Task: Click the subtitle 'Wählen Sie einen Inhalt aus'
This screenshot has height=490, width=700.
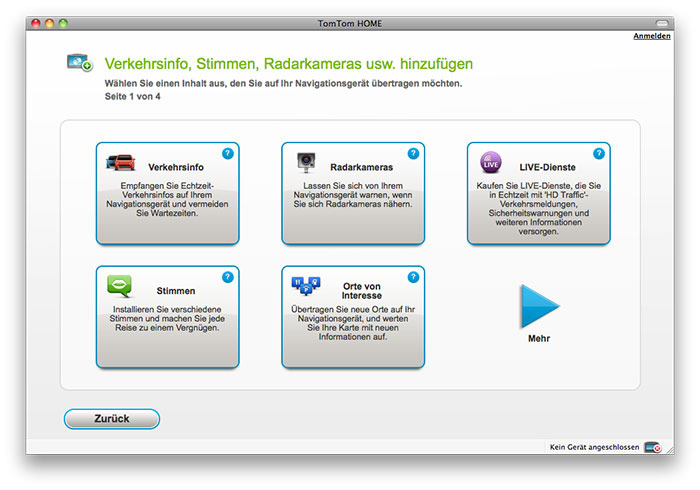Action: 283,83
